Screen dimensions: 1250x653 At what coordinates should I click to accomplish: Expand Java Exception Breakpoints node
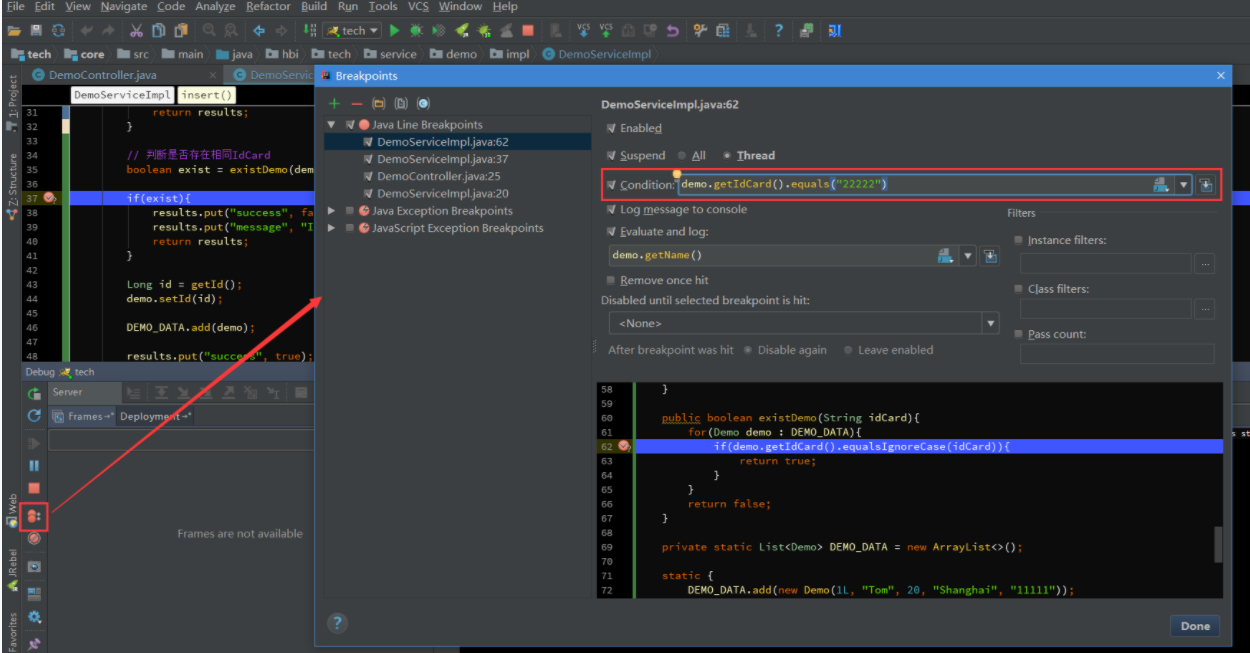pos(332,211)
